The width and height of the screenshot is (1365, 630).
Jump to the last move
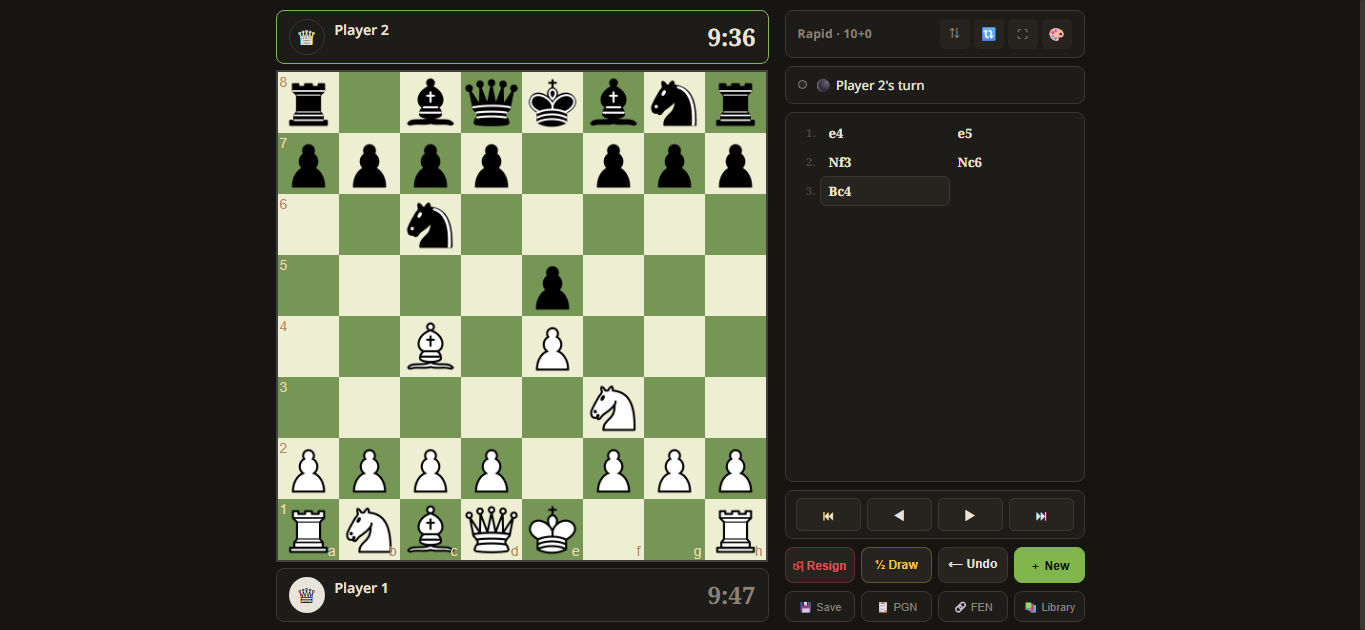coord(1041,515)
